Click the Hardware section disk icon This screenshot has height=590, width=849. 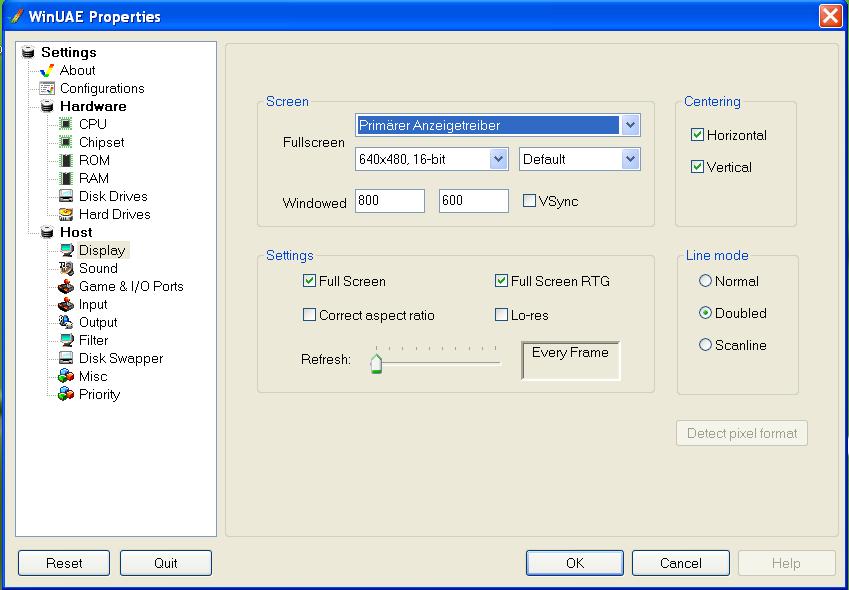click(47, 106)
